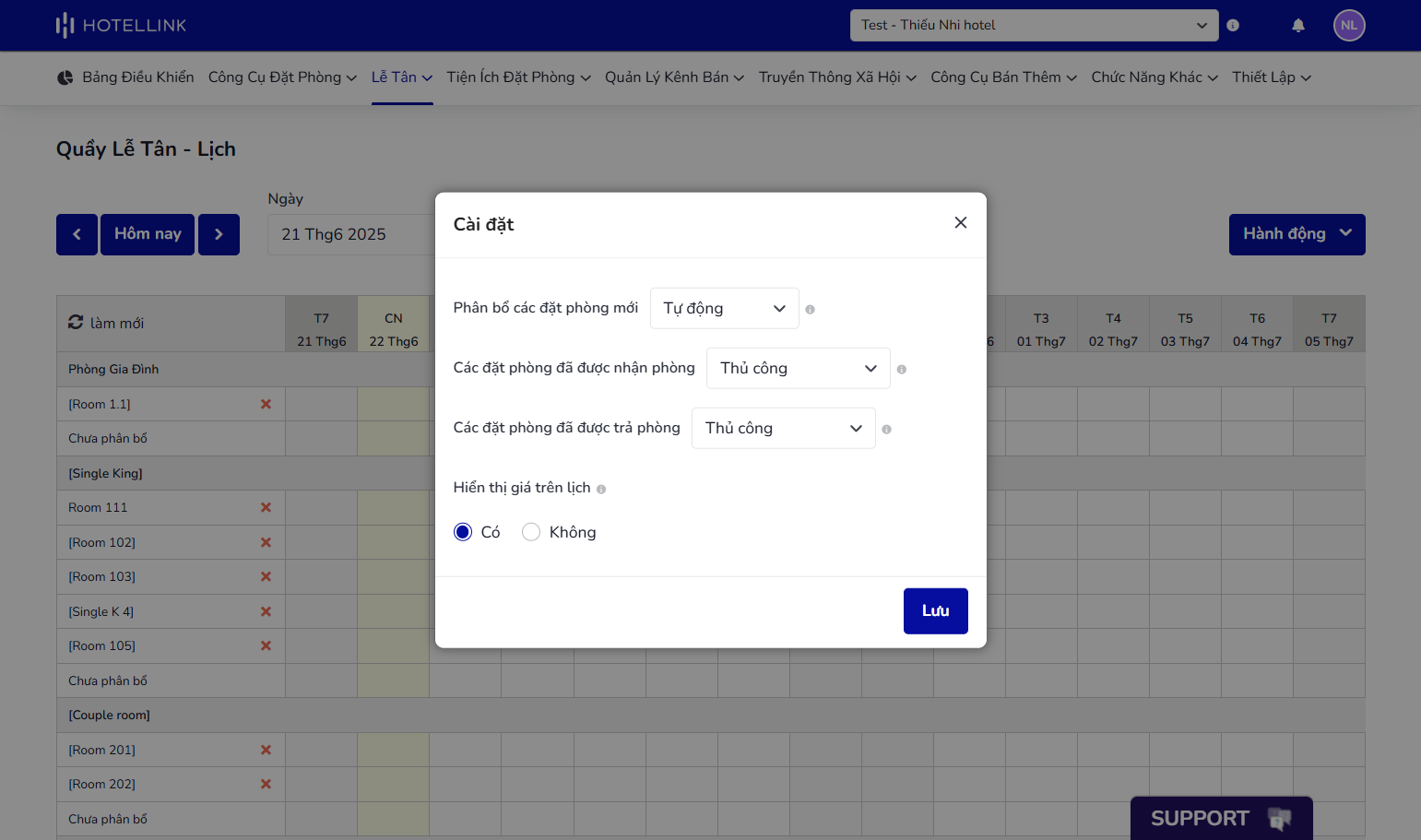1421x840 pixels.
Task: Open Các đặt phòng đã được trả phòng dropdown
Action: click(783, 428)
